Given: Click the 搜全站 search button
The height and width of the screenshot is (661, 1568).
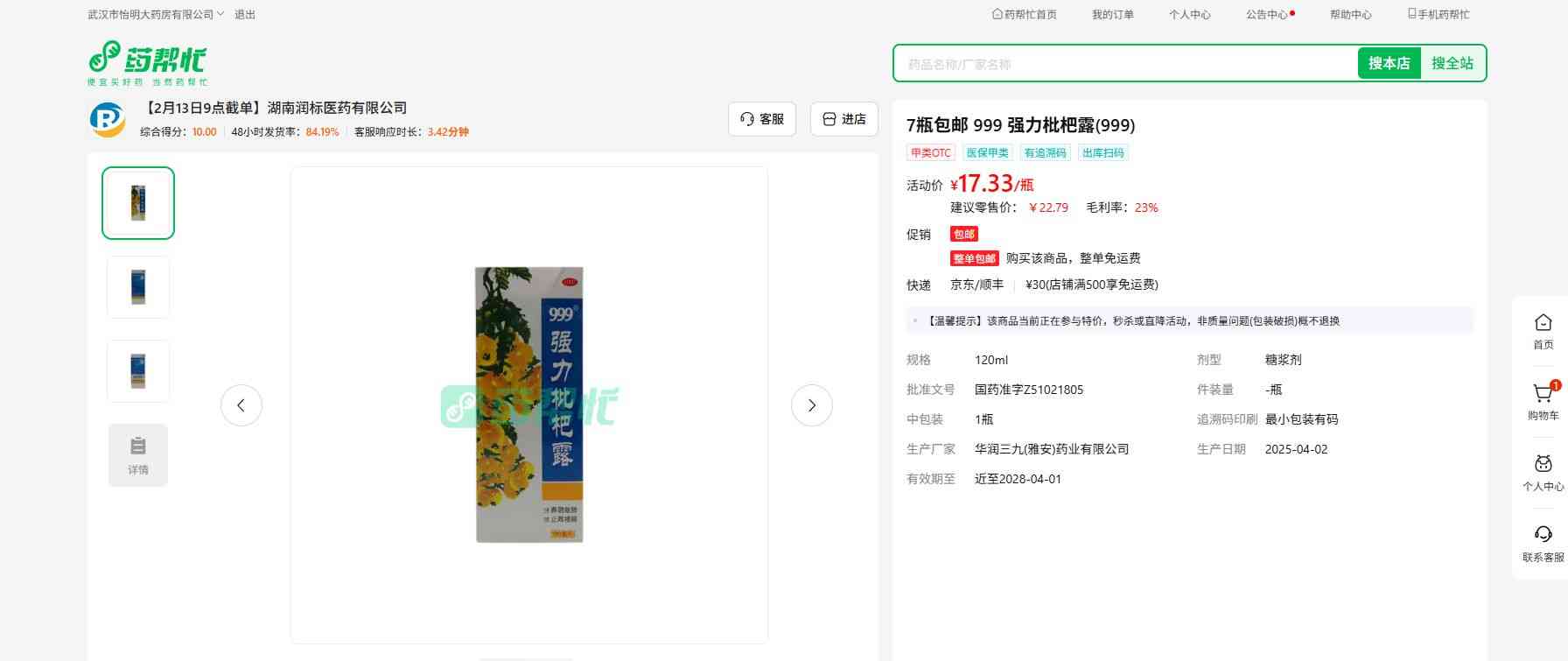Looking at the screenshot, I should pyautogui.click(x=1452, y=64).
